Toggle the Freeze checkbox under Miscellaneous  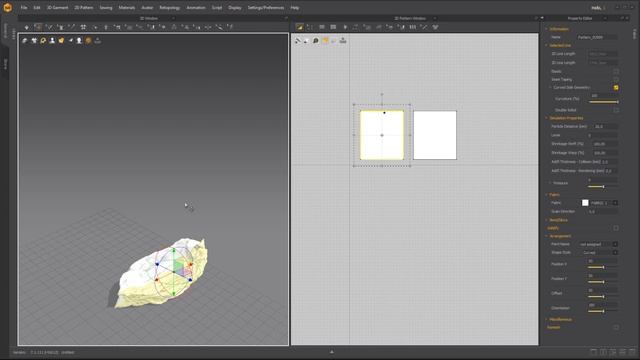pos(616,327)
